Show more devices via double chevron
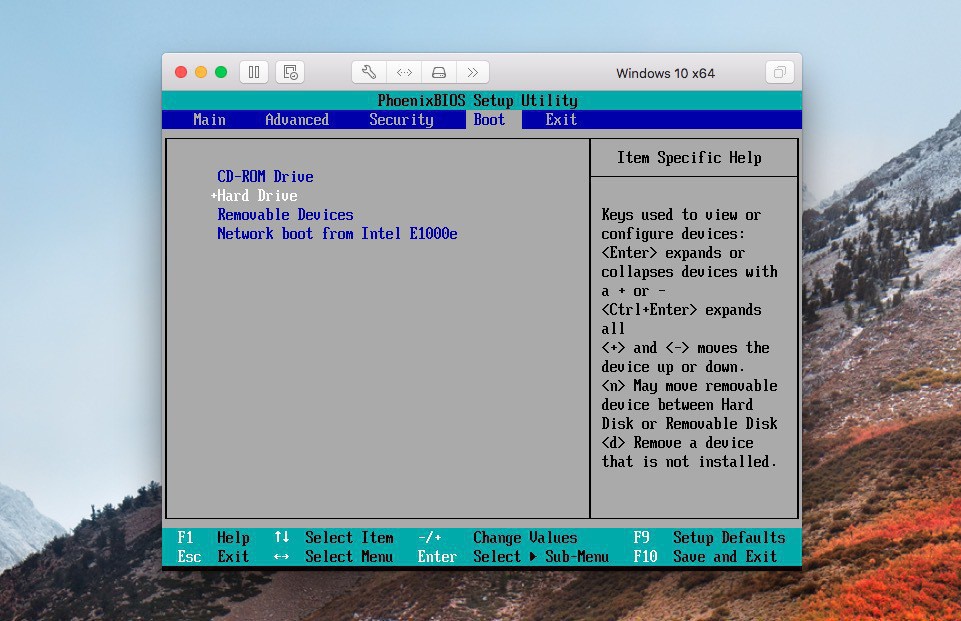This screenshot has width=961, height=621. click(472, 72)
